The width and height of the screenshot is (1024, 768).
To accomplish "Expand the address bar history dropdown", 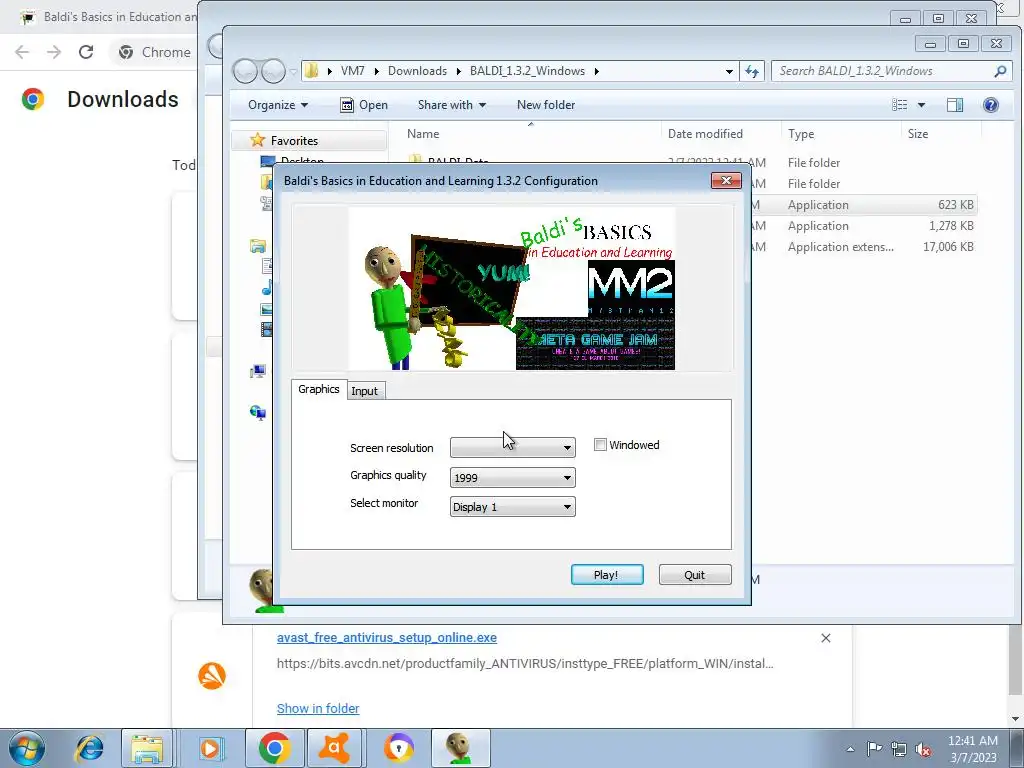I will (729, 71).
